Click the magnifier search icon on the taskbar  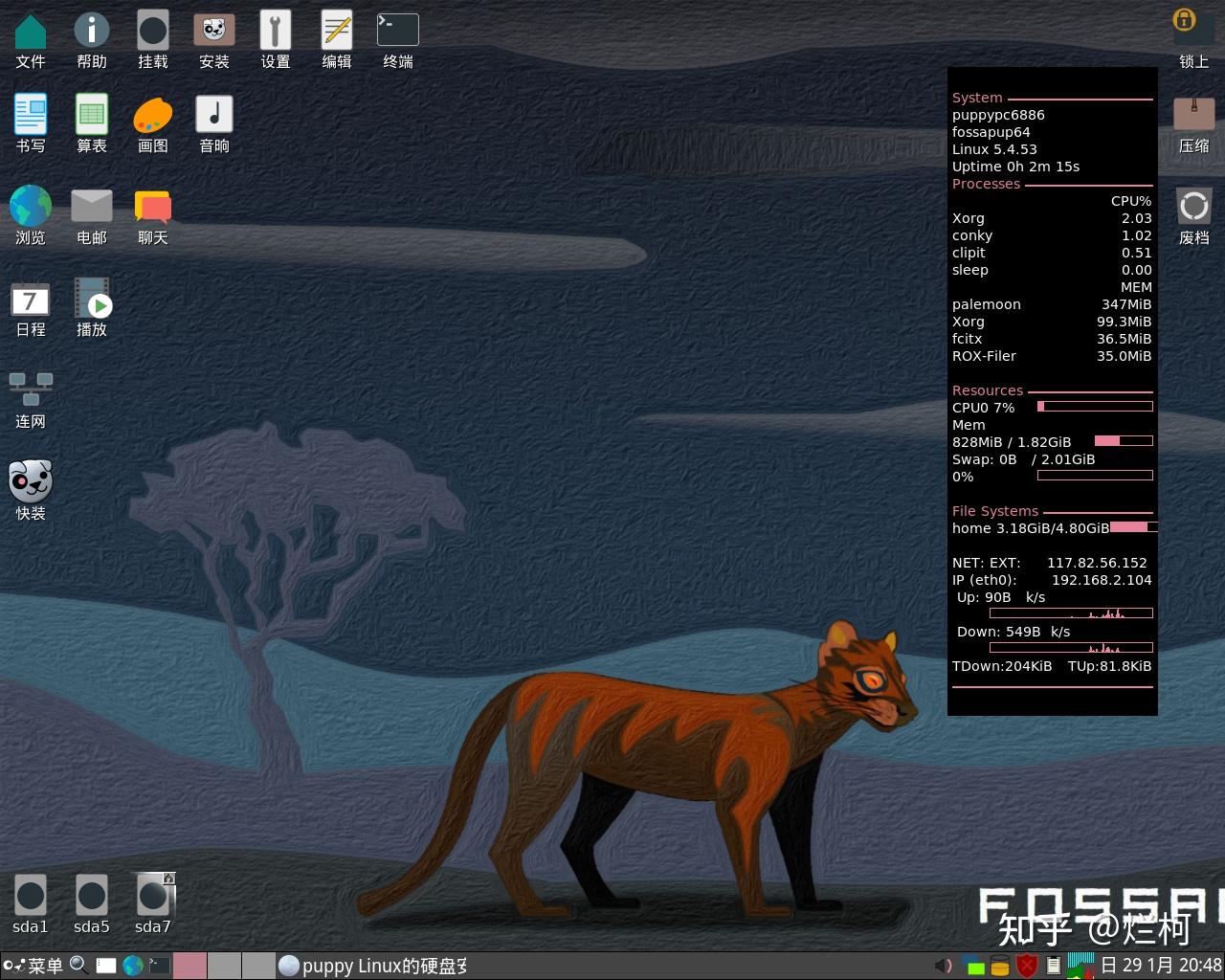78,965
